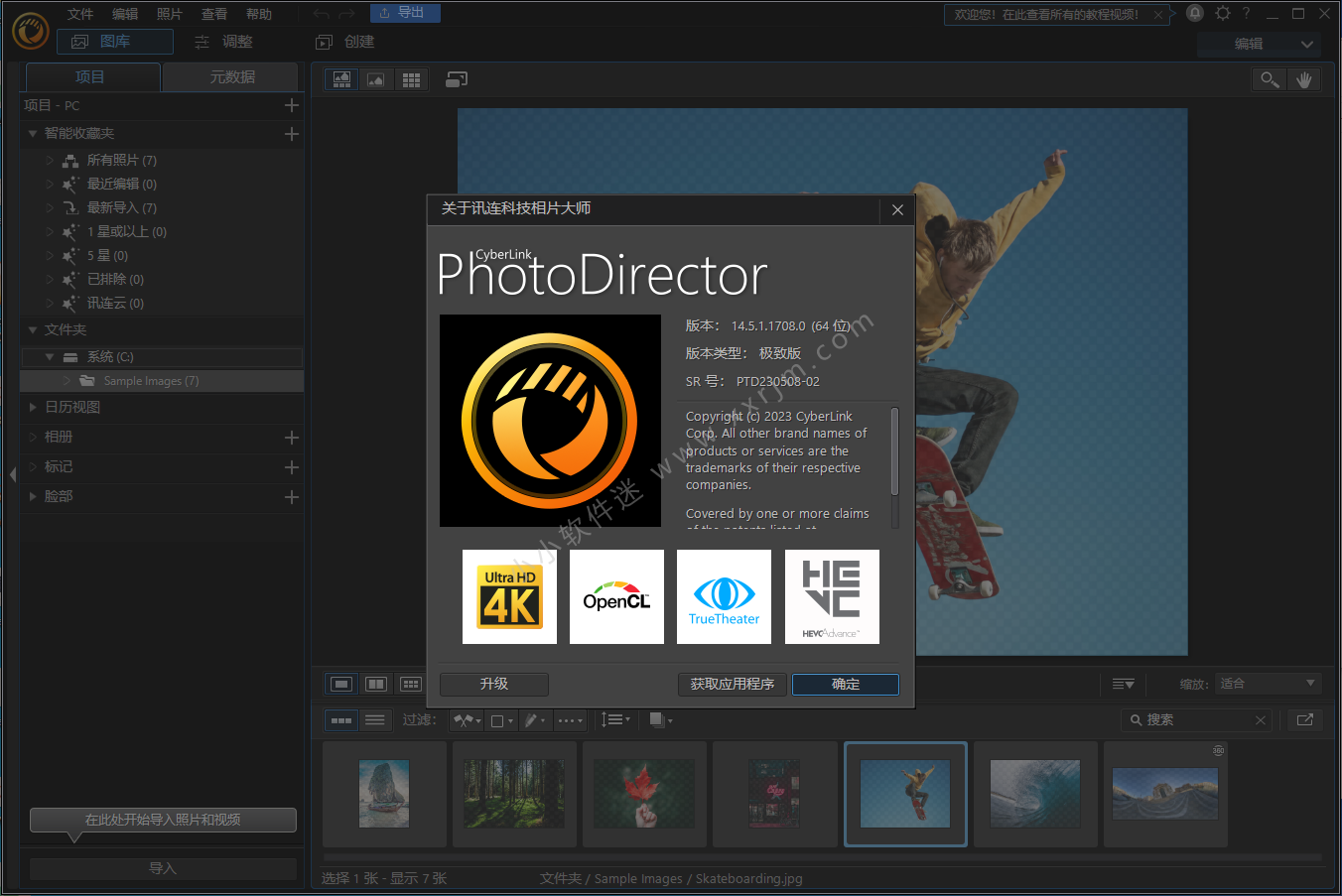The height and width of the screenshot is (896, 1342).
Task: Click the 确定 OK button
Action: (x=846, y=684)
